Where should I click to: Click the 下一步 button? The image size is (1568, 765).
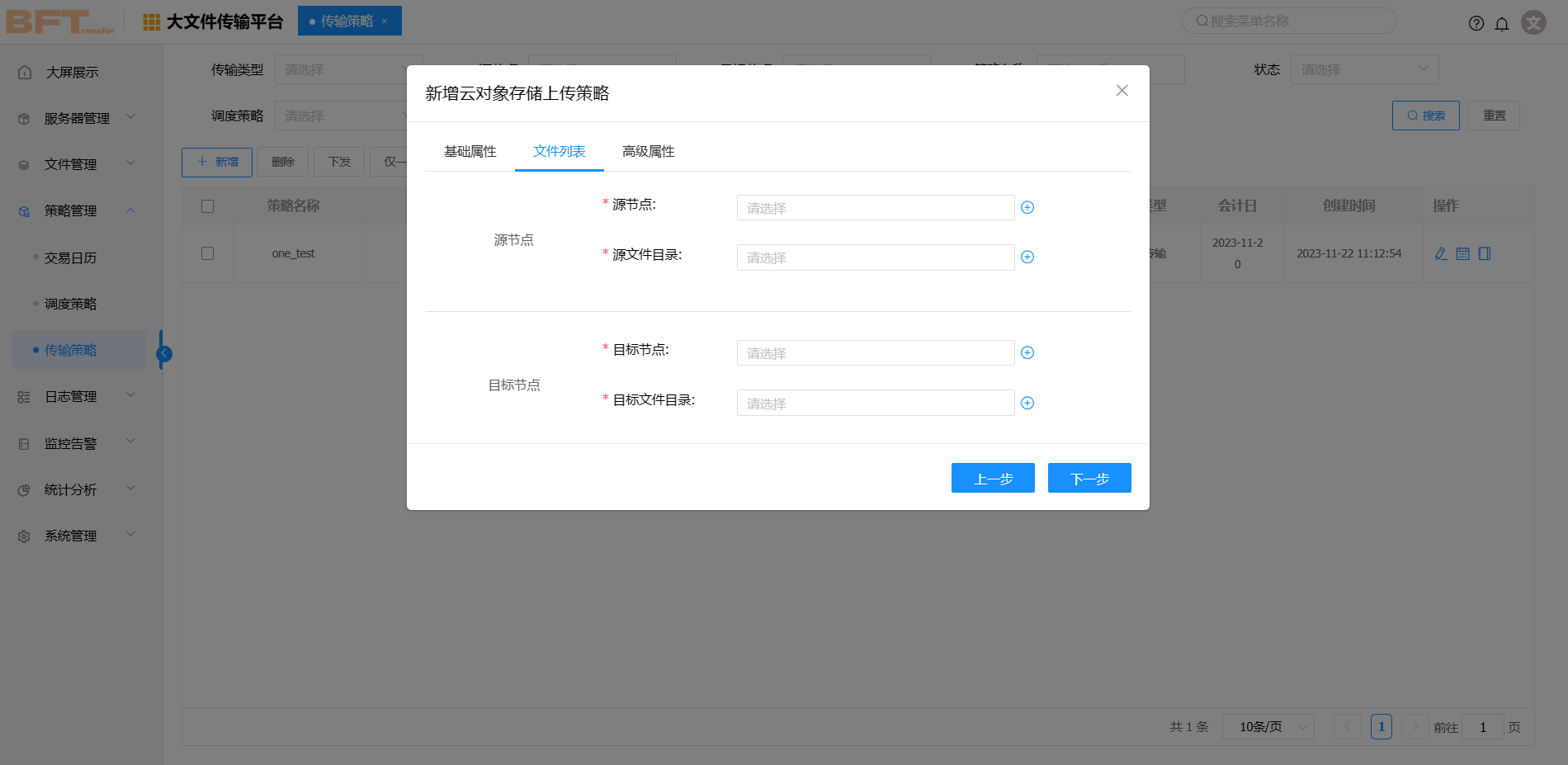click(x=1089, y=479)
